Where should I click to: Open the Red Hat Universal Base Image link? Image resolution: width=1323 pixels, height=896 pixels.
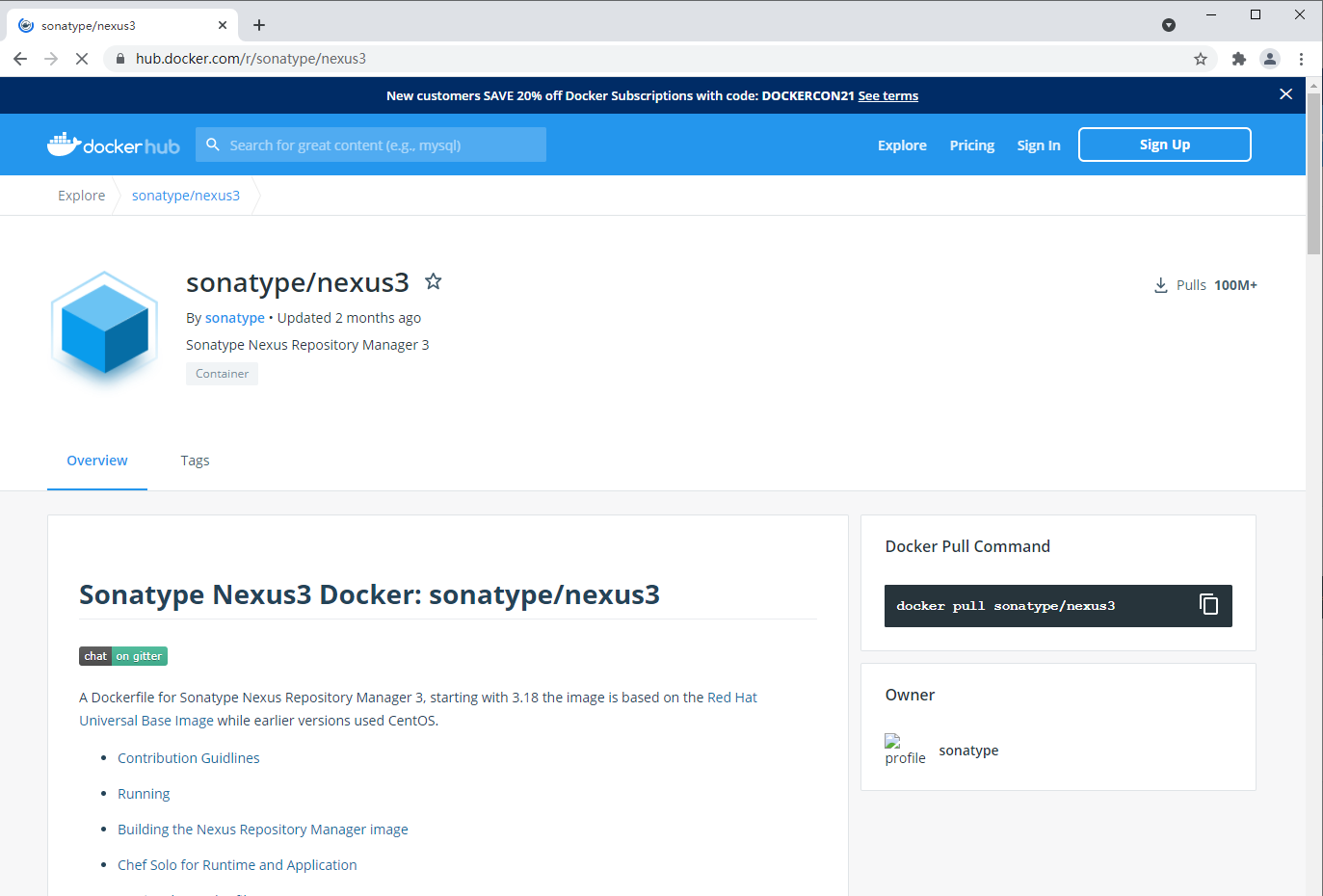[x=418, y=709]
